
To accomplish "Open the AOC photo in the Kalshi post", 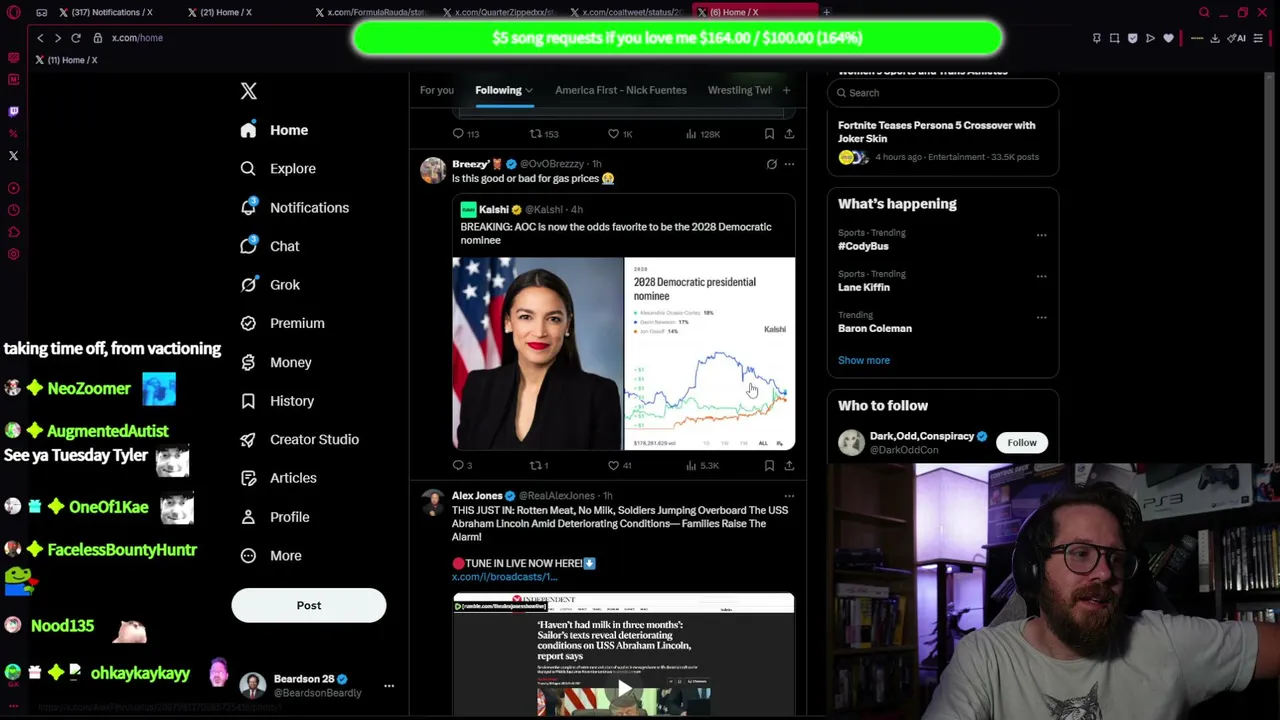I will tap(537, 354).
